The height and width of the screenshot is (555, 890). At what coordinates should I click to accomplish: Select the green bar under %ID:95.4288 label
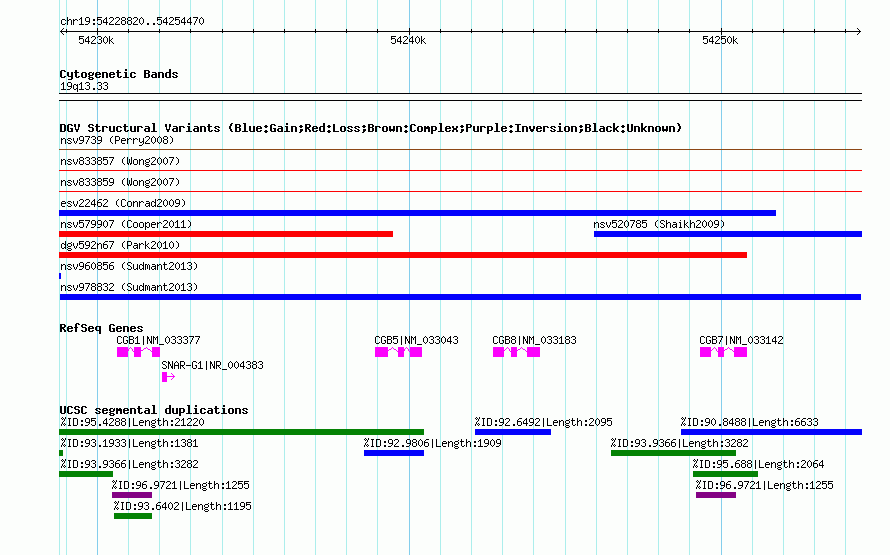tap(241, 432)
